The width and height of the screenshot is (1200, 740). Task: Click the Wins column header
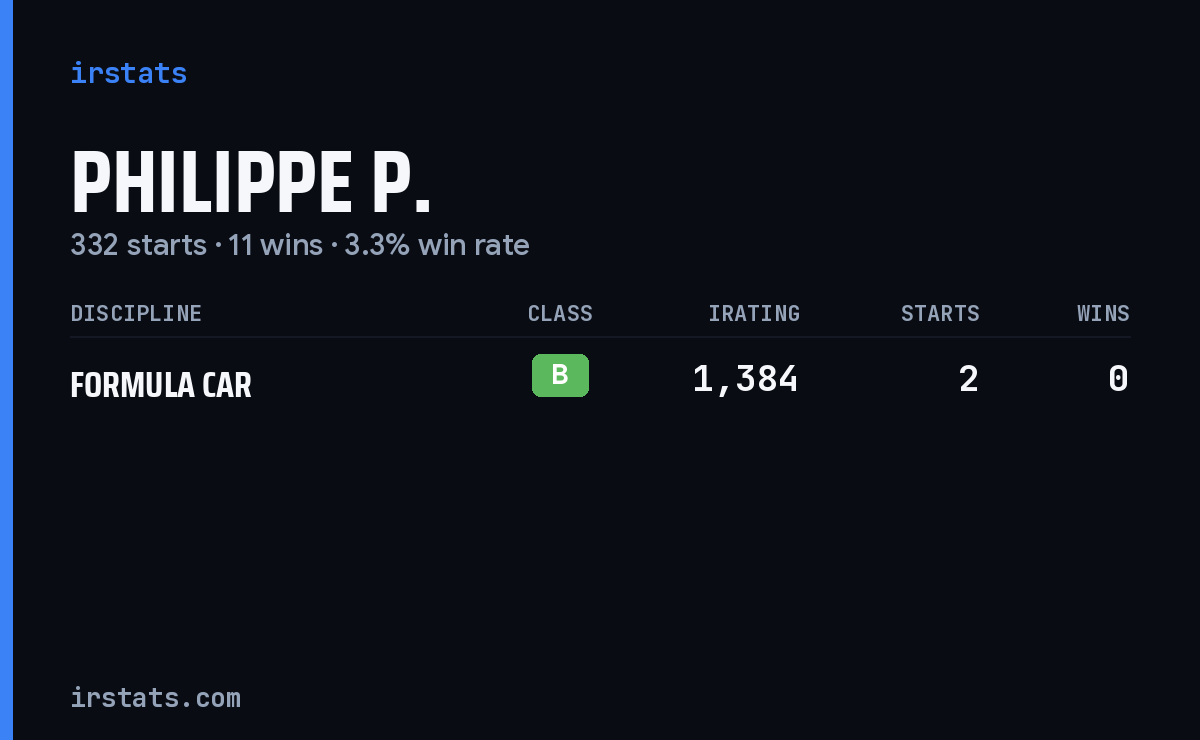coord(1103,314)
